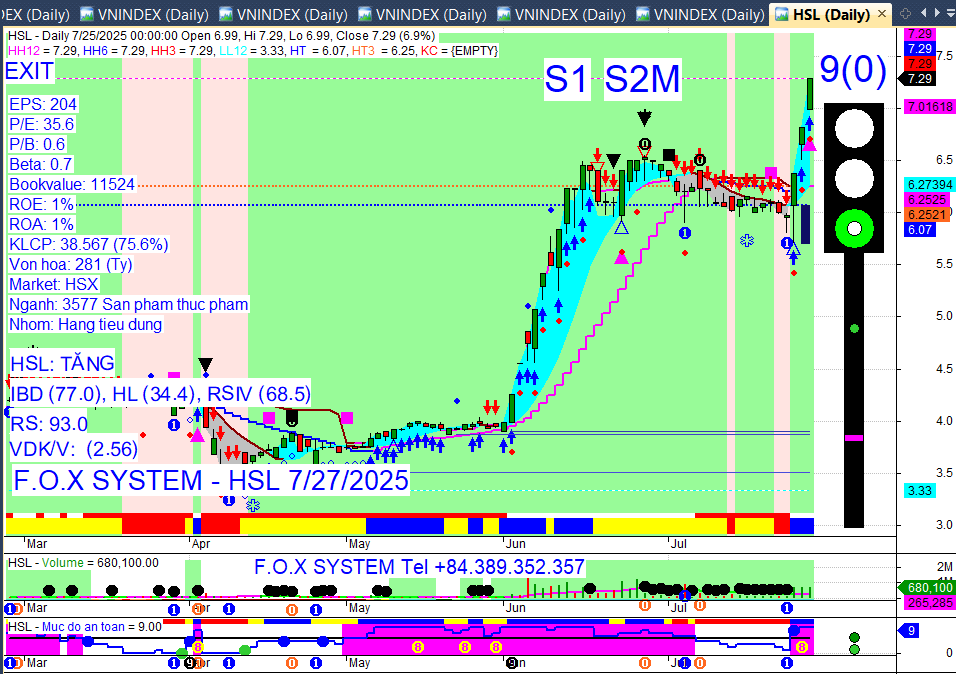The height and width of the screenshot is (674, 956).
Task: Click the cyan 3.33 price axis label
Action: (919, 490)
